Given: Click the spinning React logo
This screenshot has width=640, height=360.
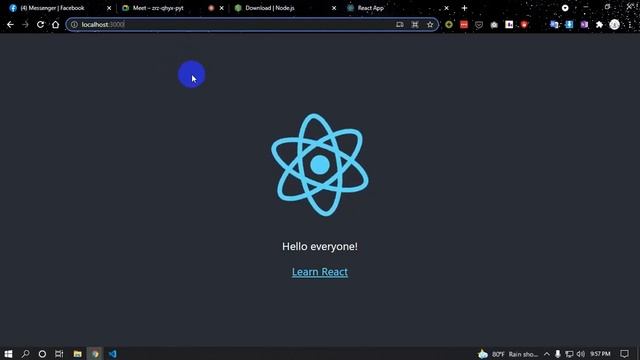Looking at the screenshot, I should 320,164.
